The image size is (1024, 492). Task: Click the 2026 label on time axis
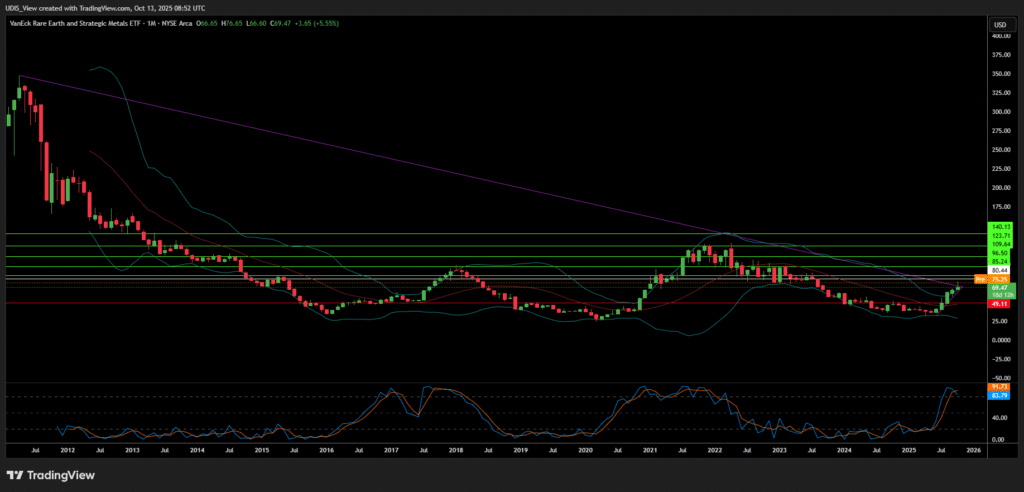pyautogui.click(x=974, y=451)
